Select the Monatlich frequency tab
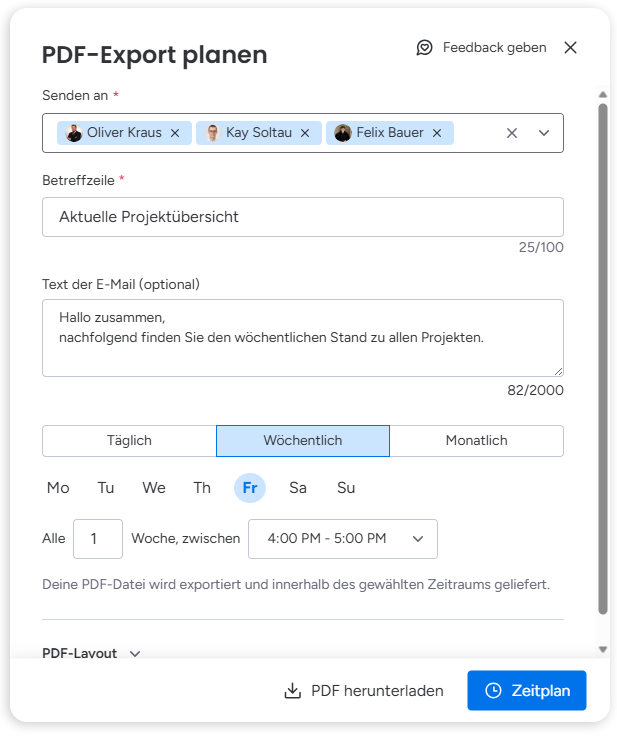Screen dimensions: 617x736 (477, 441)
